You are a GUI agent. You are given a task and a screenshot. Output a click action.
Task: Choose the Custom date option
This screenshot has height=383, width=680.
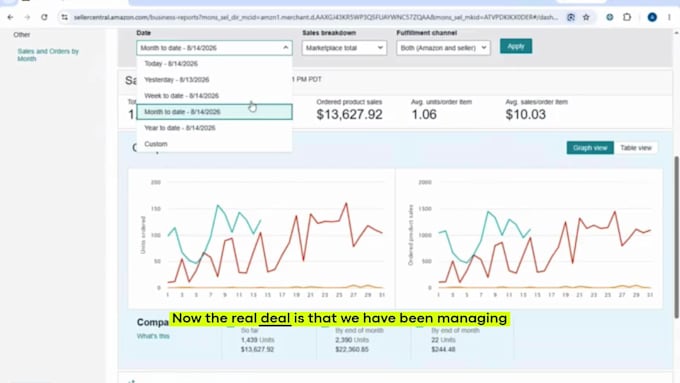tap(214, 144)
